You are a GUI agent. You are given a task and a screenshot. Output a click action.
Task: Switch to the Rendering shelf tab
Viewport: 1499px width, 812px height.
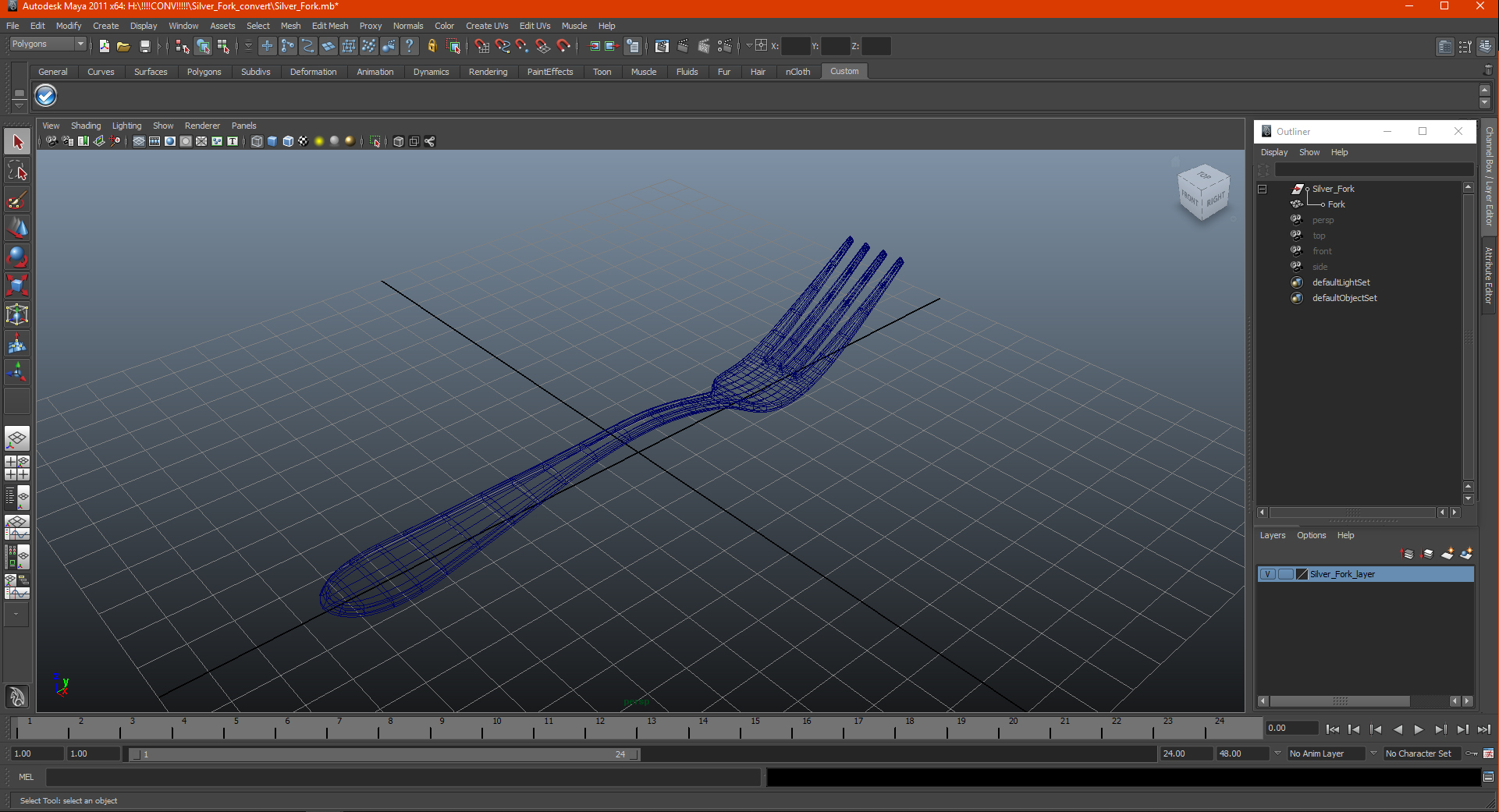[x=488, y=72]
